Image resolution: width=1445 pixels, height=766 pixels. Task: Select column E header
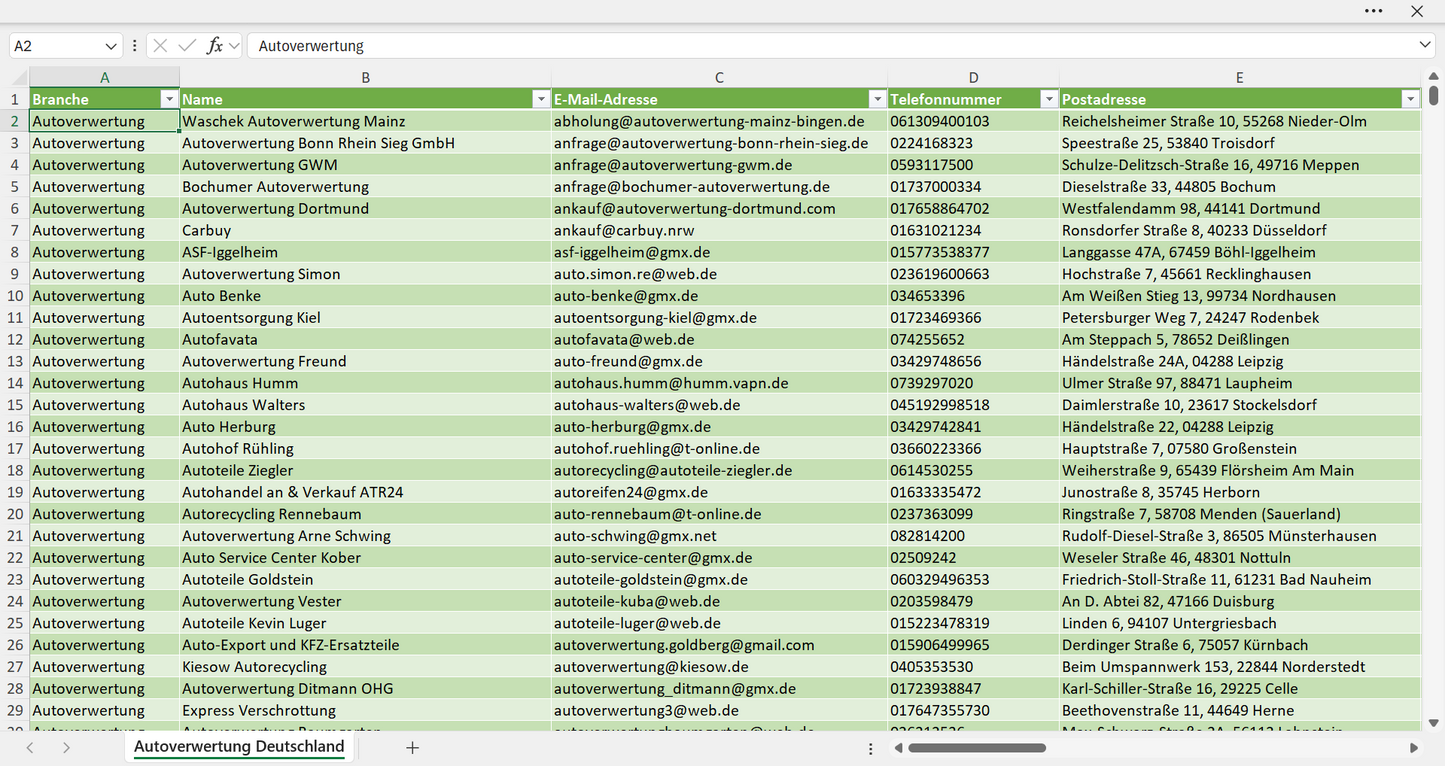pos(1240,77)
